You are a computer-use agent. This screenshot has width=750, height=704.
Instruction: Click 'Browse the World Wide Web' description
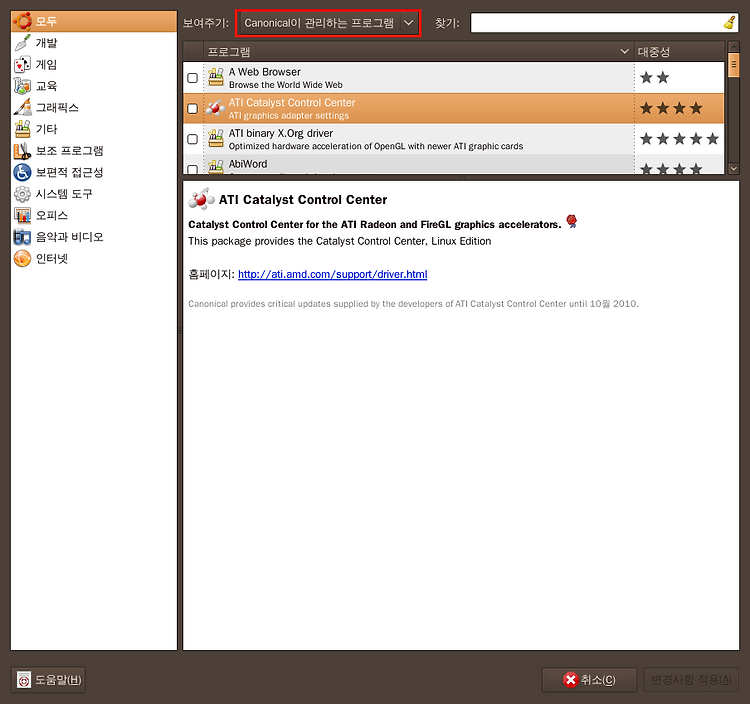(x=286, y=85)
